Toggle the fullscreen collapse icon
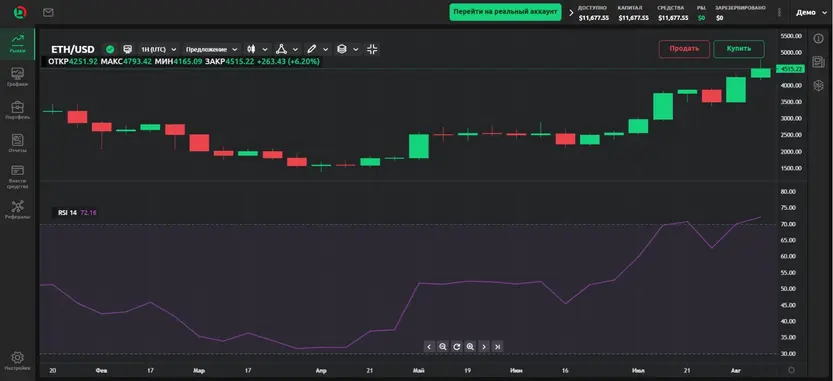This screenshot has height=381, width=833. pos(372,49)
